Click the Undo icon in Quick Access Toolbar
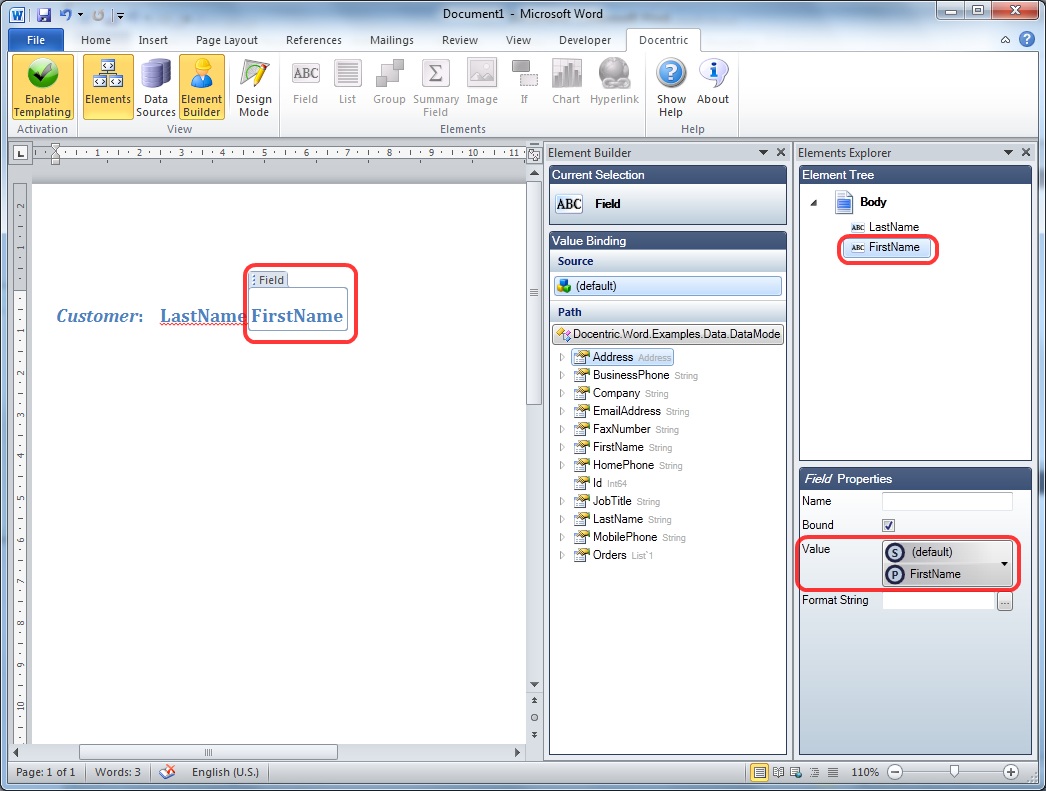The image size is (1046, 791). pyautogui.click(x=65, y=14)
